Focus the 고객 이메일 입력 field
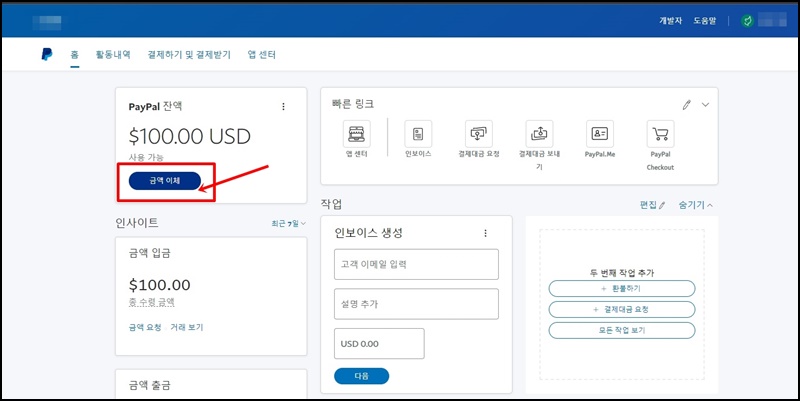The image size is (800, 401). [x=416, y=264]
